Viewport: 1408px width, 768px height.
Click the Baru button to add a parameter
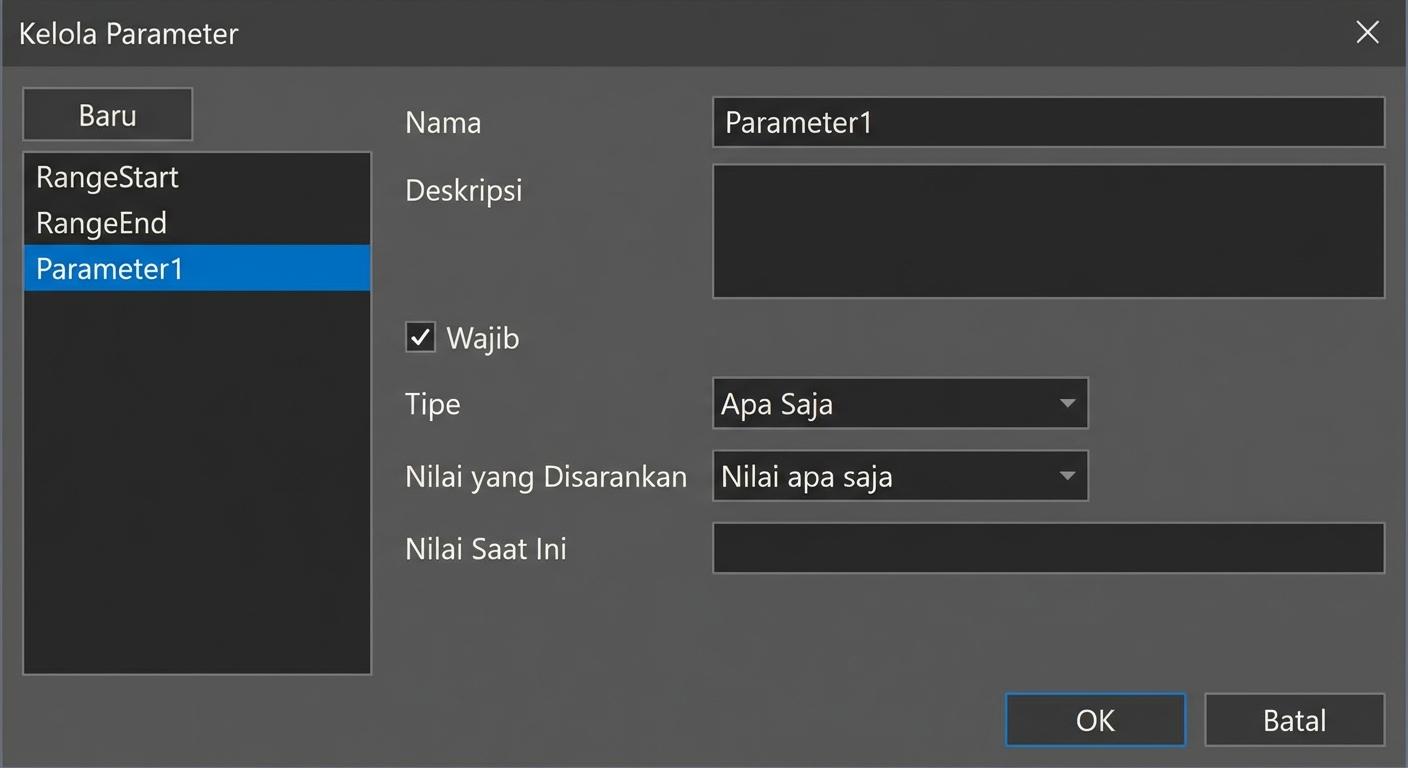107,114
